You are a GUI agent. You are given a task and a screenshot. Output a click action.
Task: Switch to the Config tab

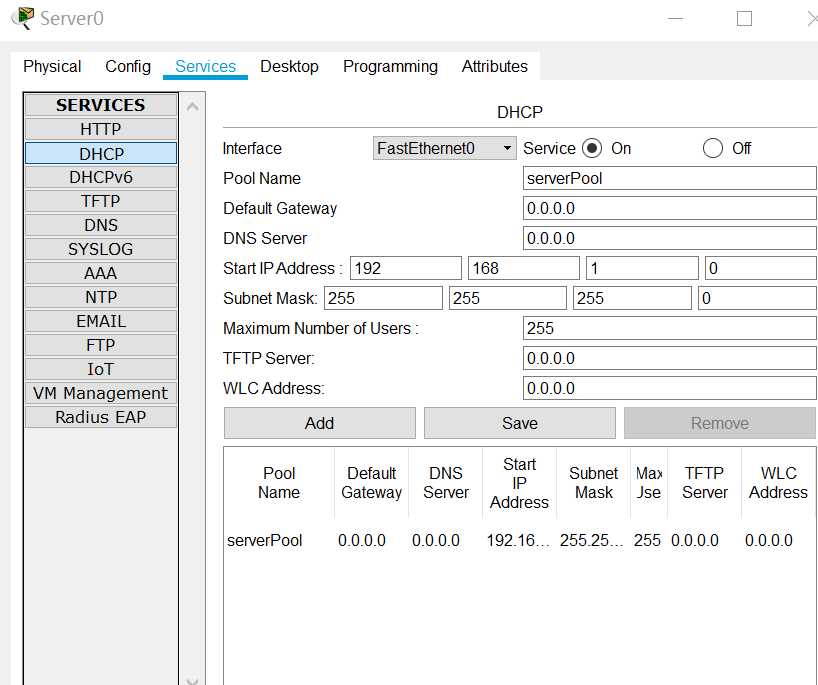128,67
